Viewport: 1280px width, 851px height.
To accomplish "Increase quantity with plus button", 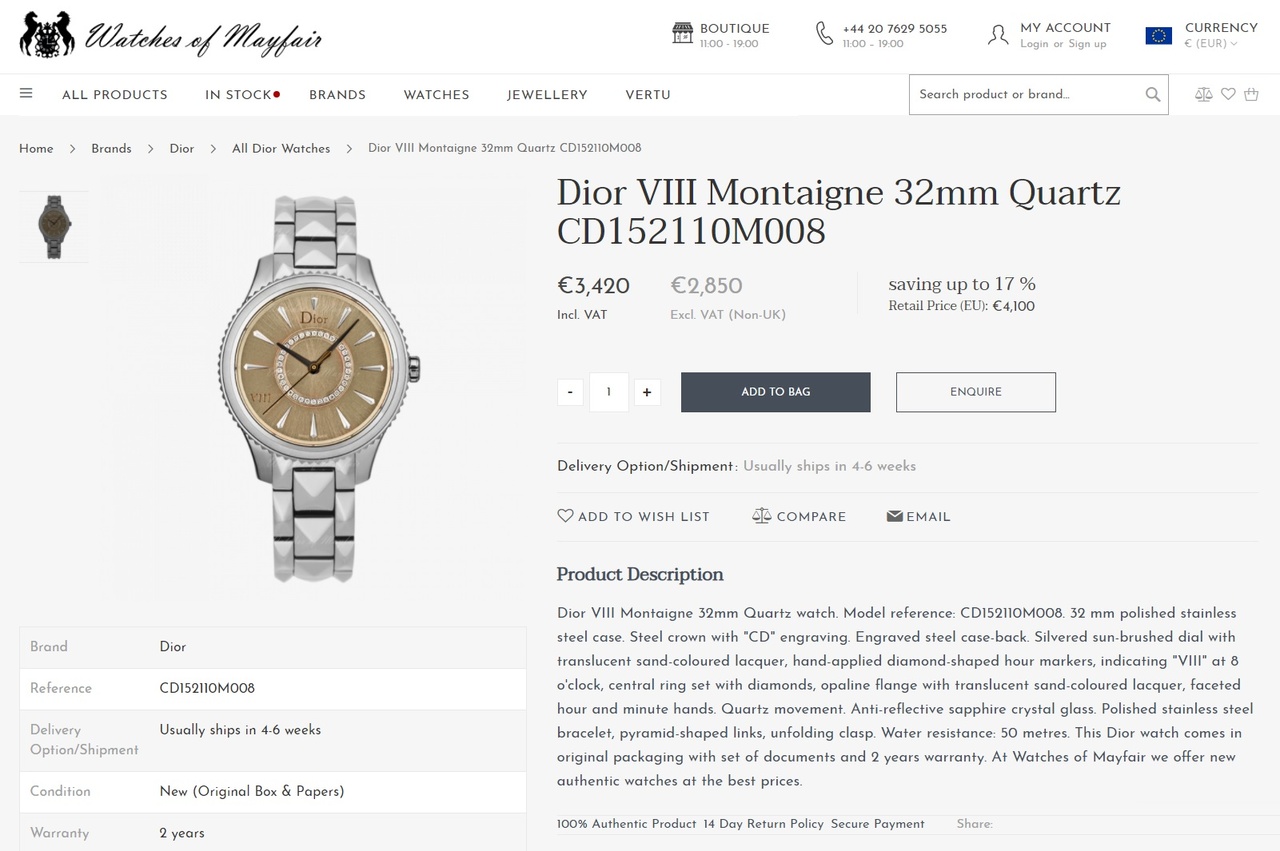I will pyautogui.click(x=647, y=392).
